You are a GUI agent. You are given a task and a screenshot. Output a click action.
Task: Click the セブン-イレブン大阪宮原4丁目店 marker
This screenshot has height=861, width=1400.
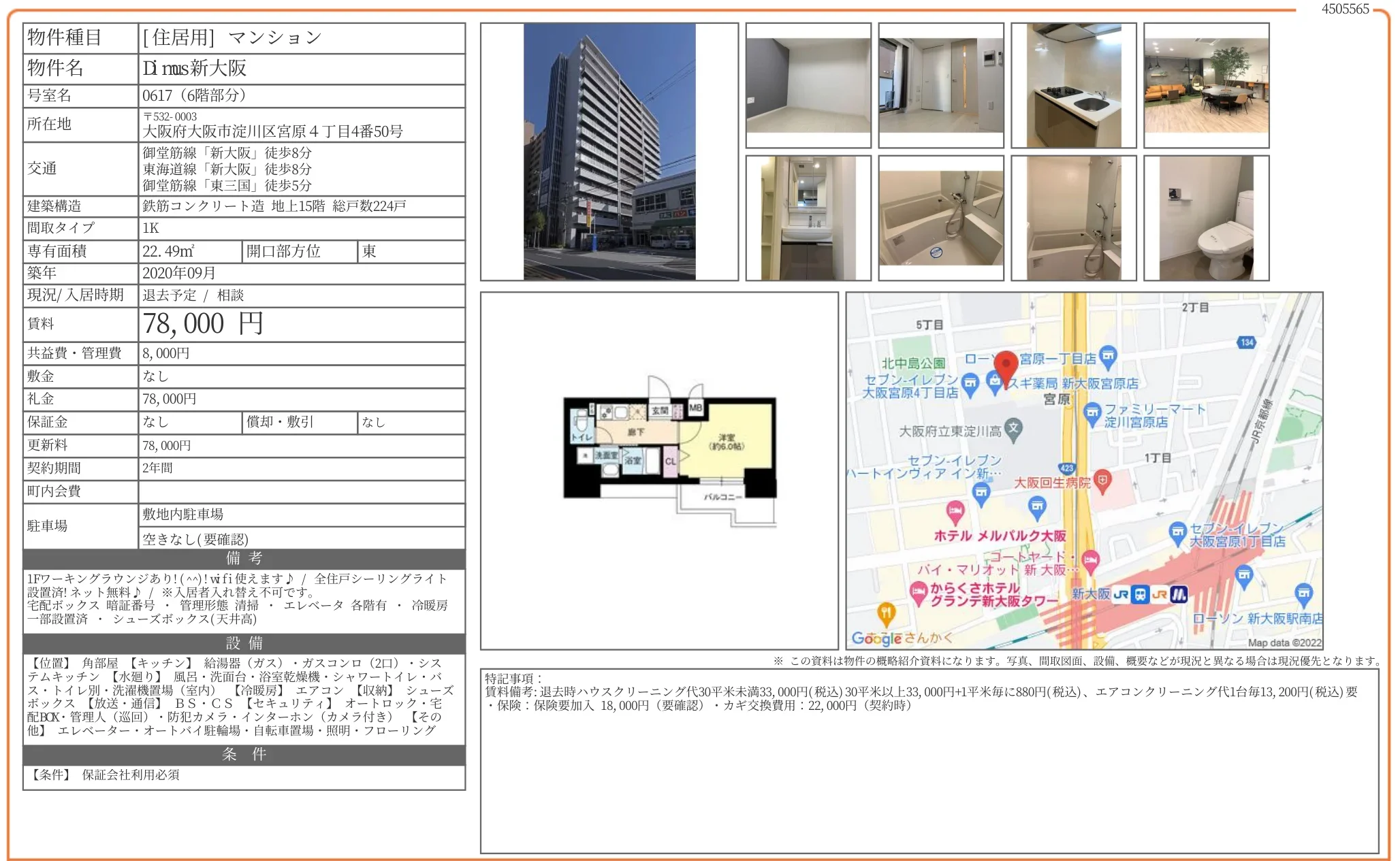[x=971, y=383]
